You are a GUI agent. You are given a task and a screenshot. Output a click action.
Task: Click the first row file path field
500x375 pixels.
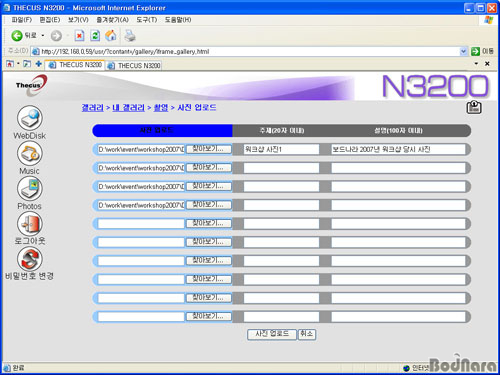141,149
